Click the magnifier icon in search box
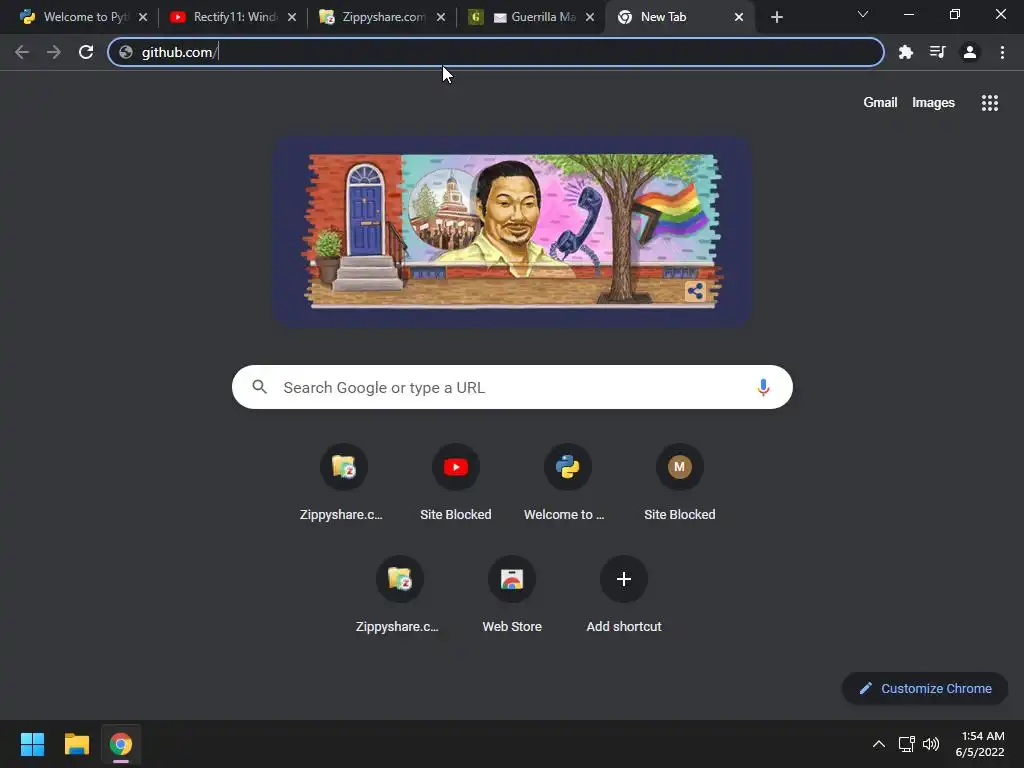 point(260,387)
